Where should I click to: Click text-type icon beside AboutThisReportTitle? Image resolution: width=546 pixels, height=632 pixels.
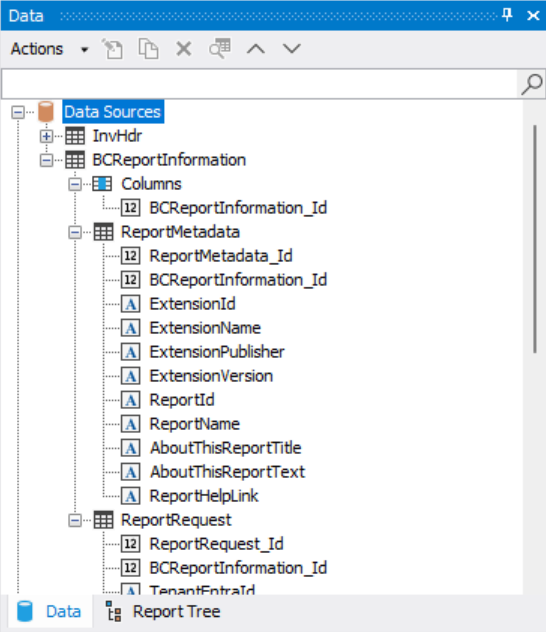click(131, 448)
